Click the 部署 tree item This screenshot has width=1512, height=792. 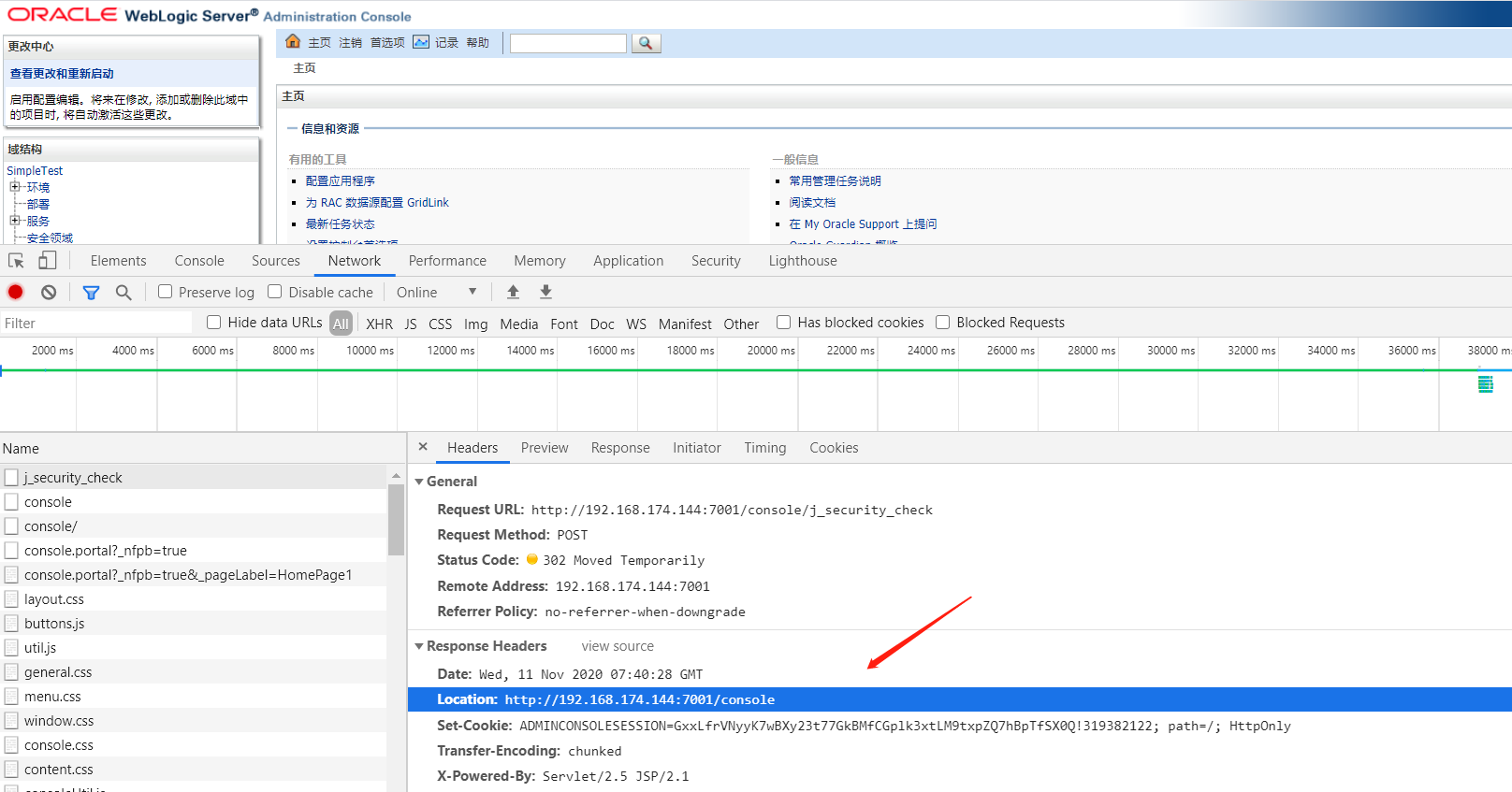(x=38, y=204)
